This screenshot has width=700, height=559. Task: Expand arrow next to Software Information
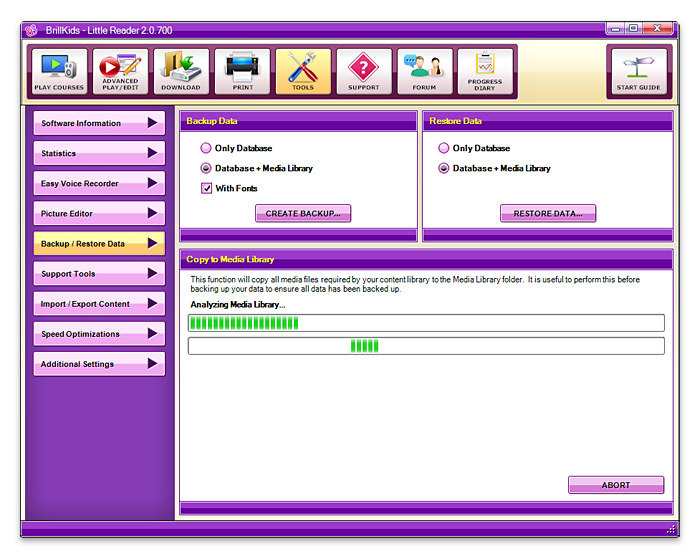(x=153, y=122)
